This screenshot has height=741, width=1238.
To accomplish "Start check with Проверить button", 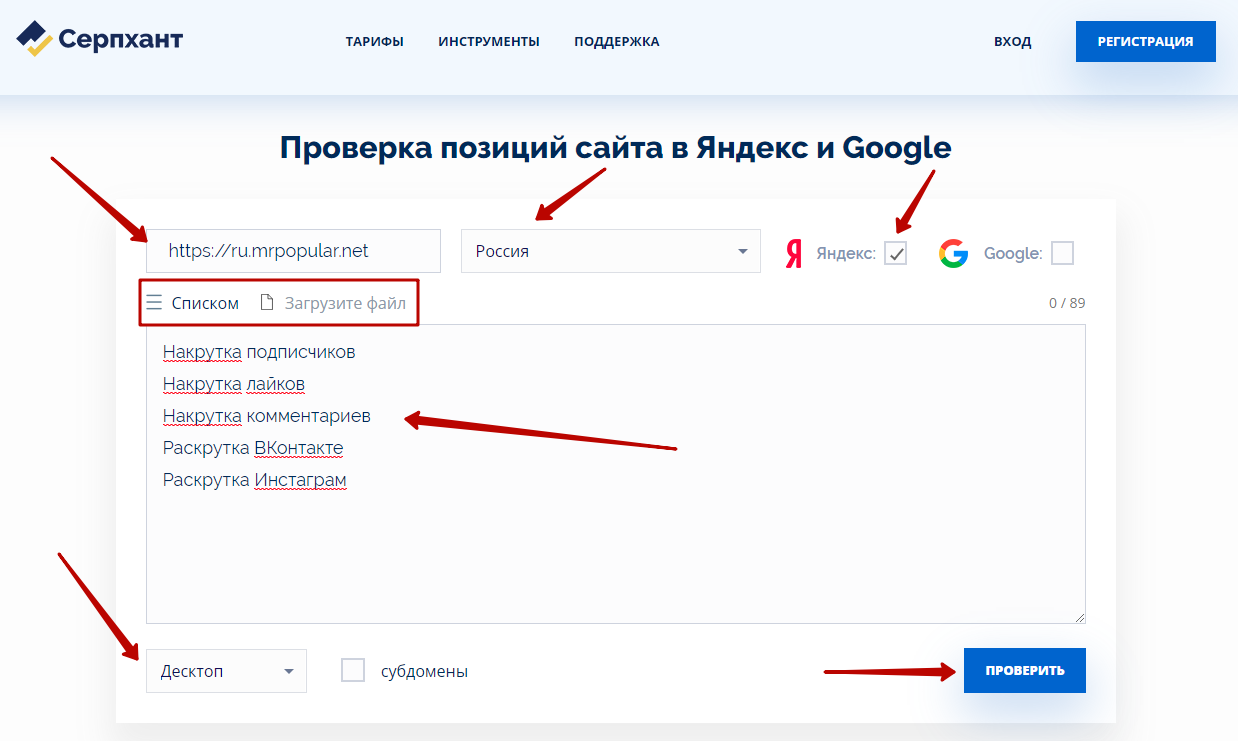I will click(x=1025, y=670).
